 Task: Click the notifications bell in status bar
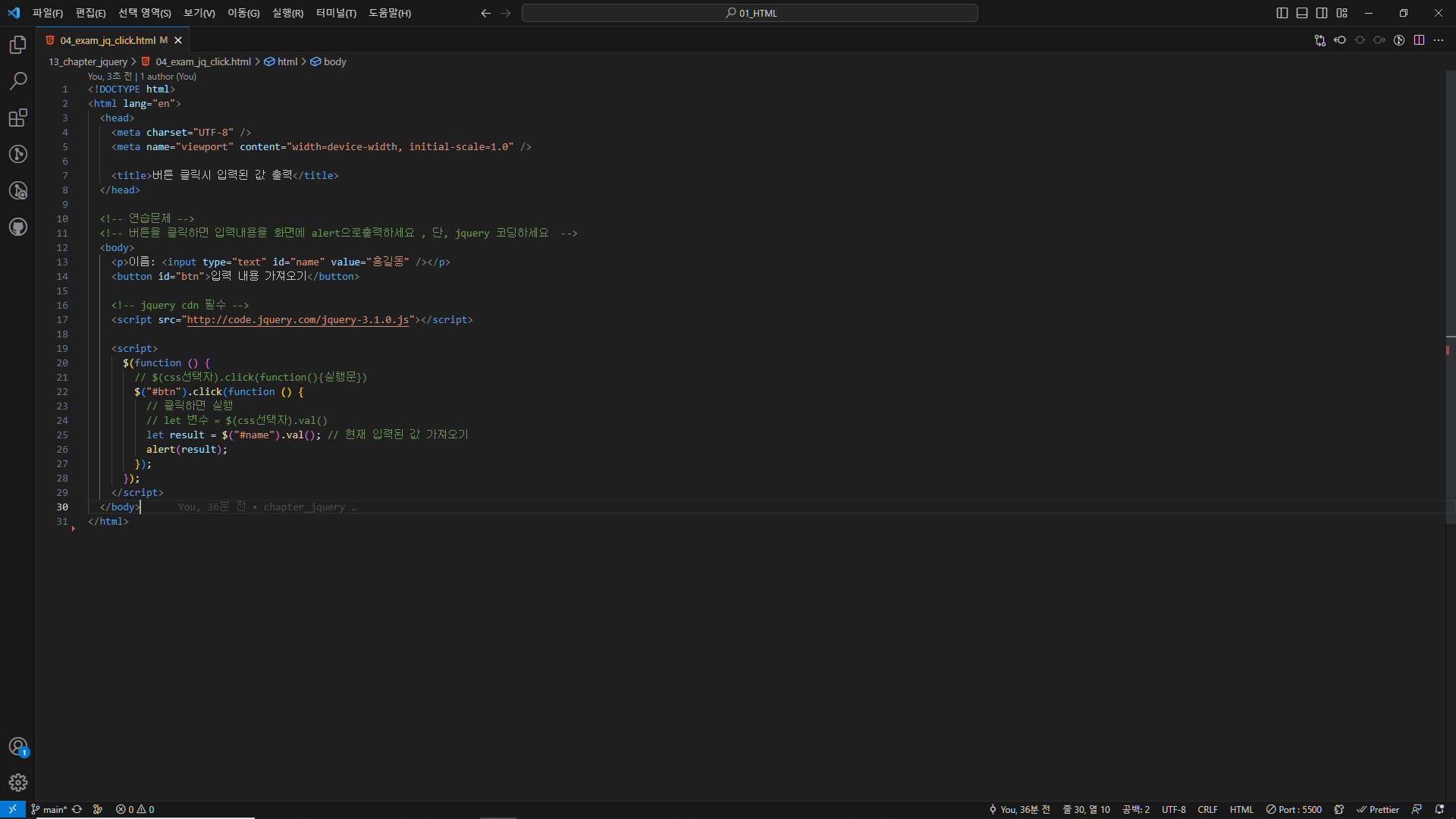1439,809
